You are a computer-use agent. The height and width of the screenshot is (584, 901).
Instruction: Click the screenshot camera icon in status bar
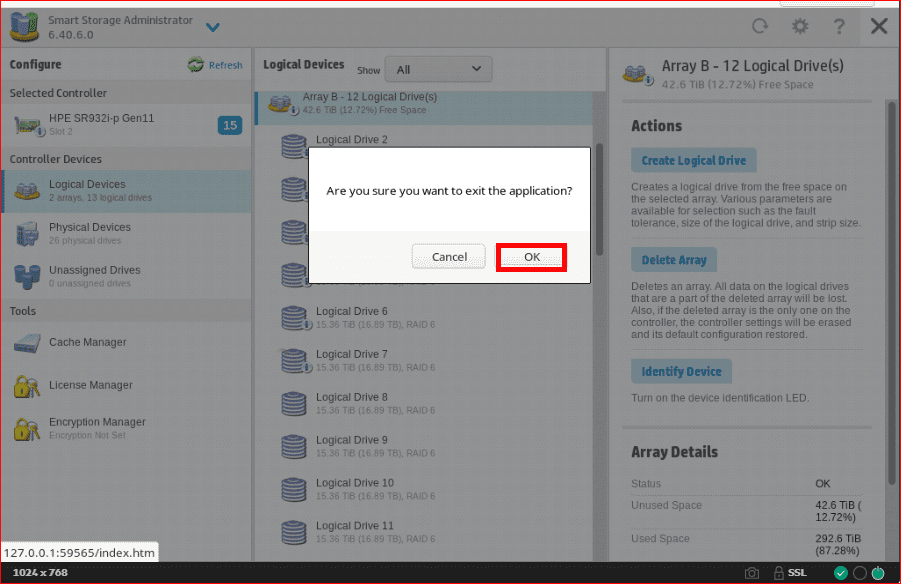point(752,573)
